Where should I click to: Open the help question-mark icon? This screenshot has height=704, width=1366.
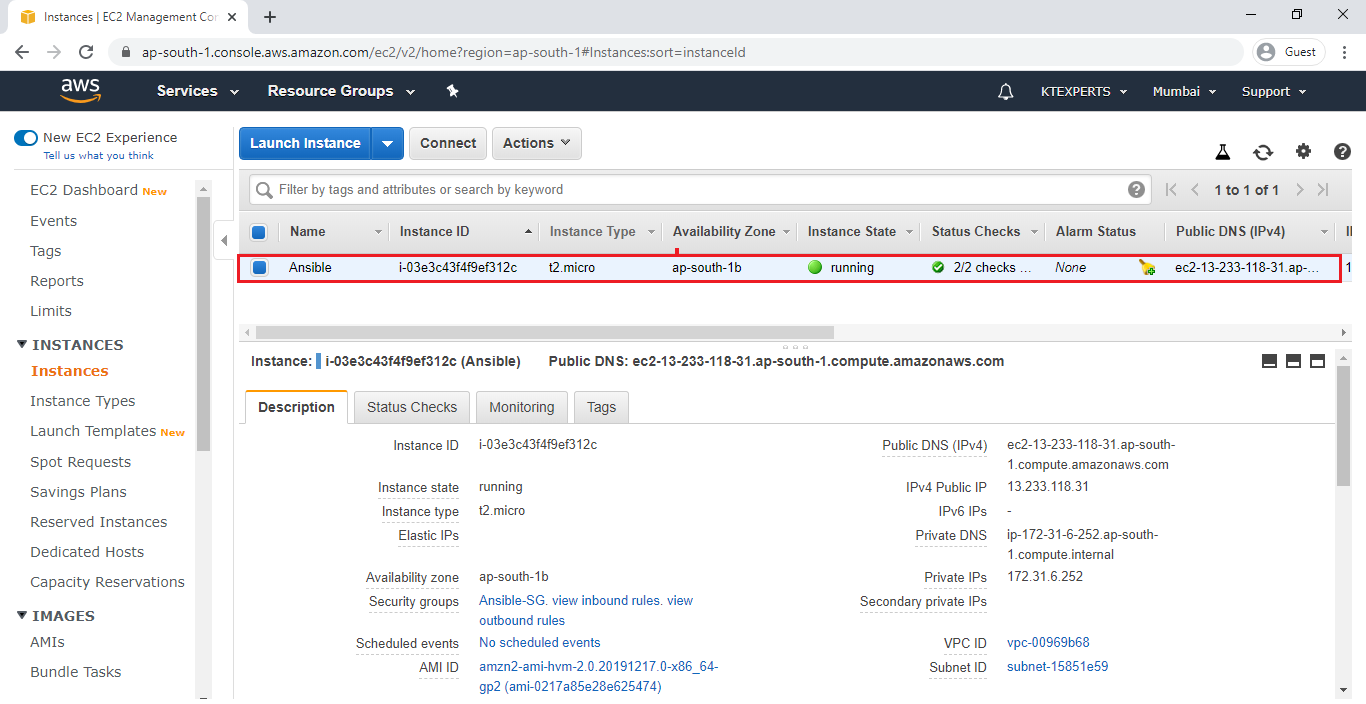point(1341,151)
